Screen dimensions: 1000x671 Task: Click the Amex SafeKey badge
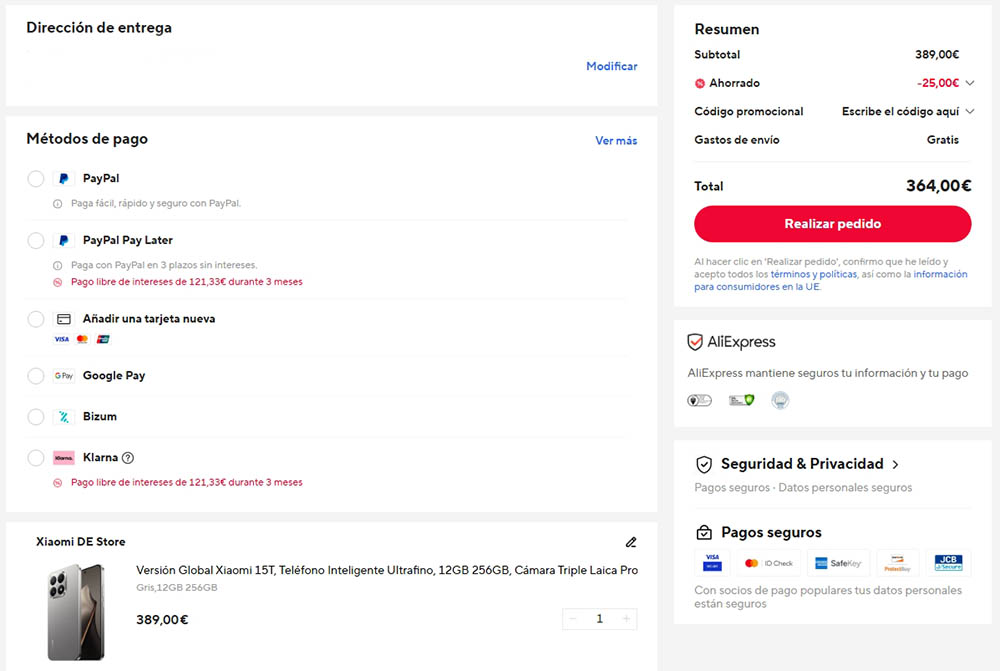[838, 563]
